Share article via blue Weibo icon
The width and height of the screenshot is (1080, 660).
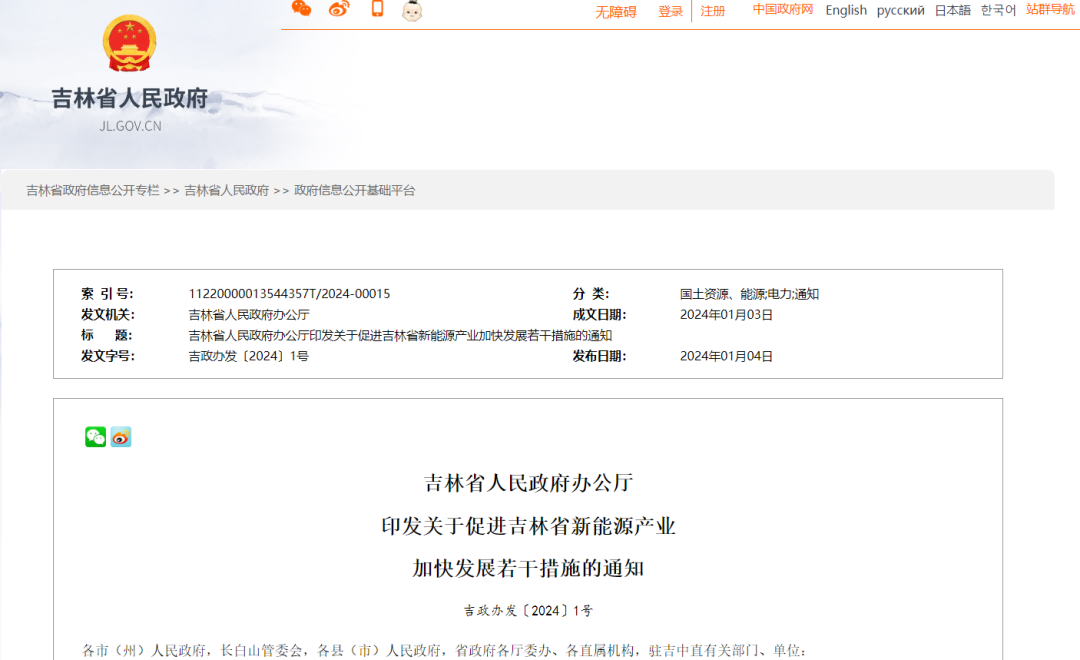pos(121,437)
